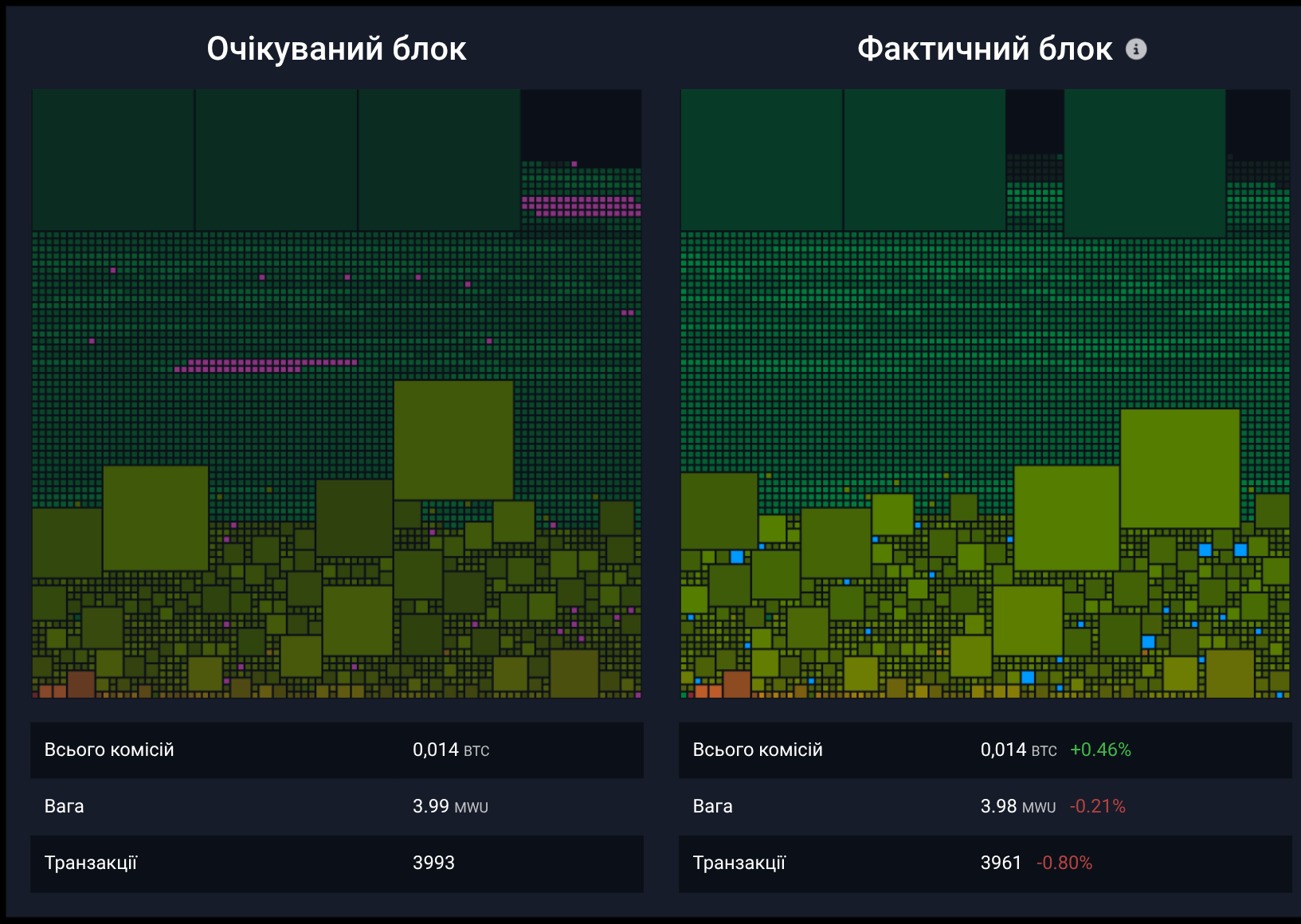This screenshot has height=924, width=1301.
Task: Click the top-left large dark transaction in Фактичний блок
Action: point(761,159)
